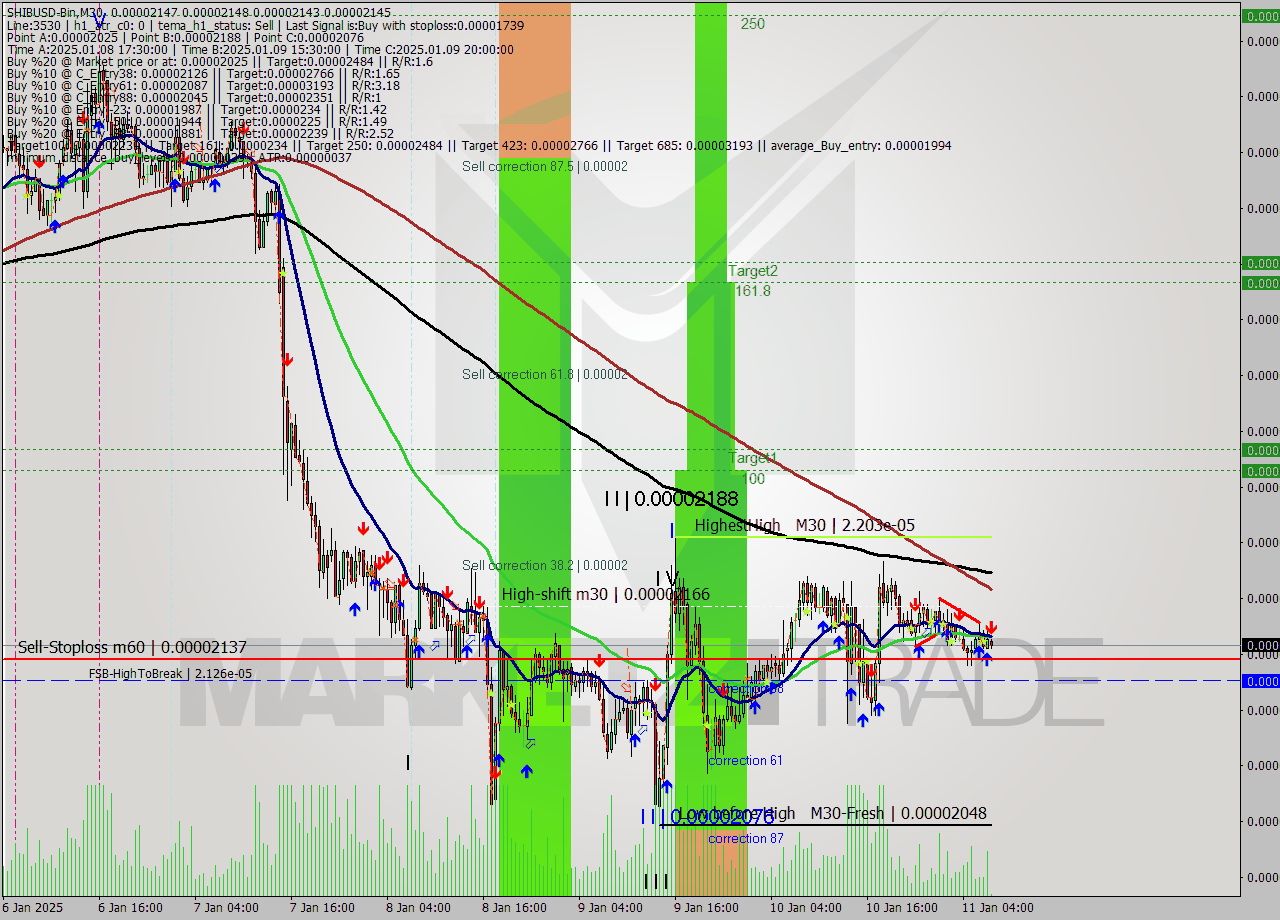Click the '161.8' level label
1280x920 pixels.
[753, 291]
